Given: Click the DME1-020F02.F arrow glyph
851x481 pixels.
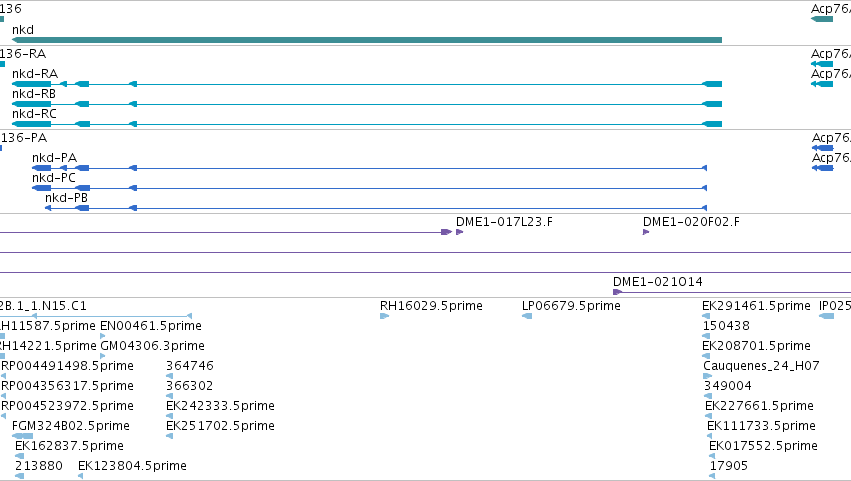Looking at the screenshot, I should (x=646, y=232).
